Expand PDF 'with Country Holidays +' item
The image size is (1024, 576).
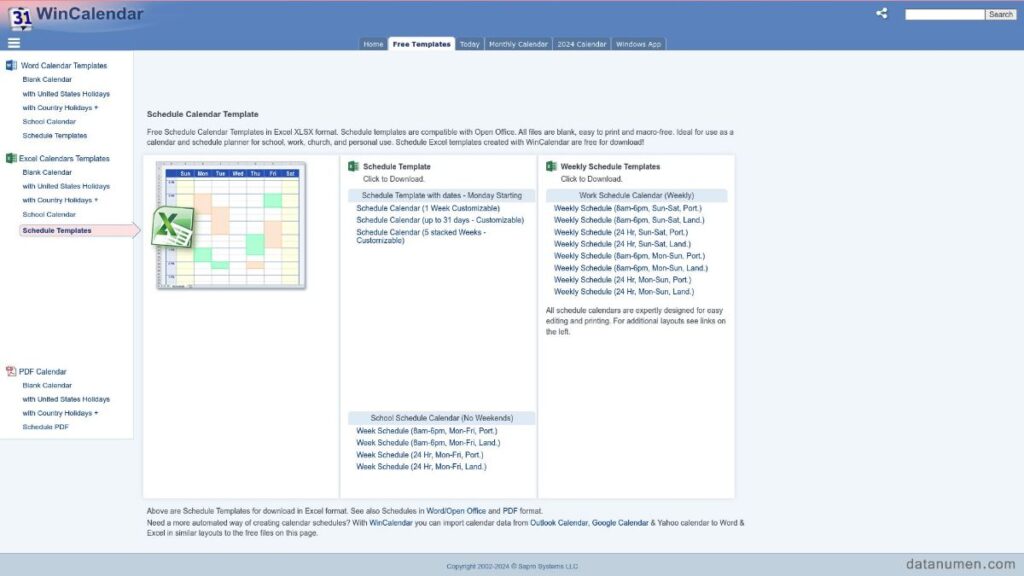coord(60,413)
